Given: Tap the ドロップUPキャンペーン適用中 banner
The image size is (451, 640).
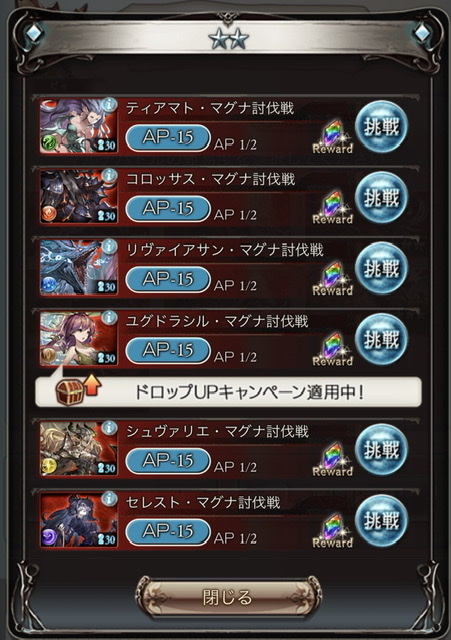Looking at the screenshot, I should 229,392.
